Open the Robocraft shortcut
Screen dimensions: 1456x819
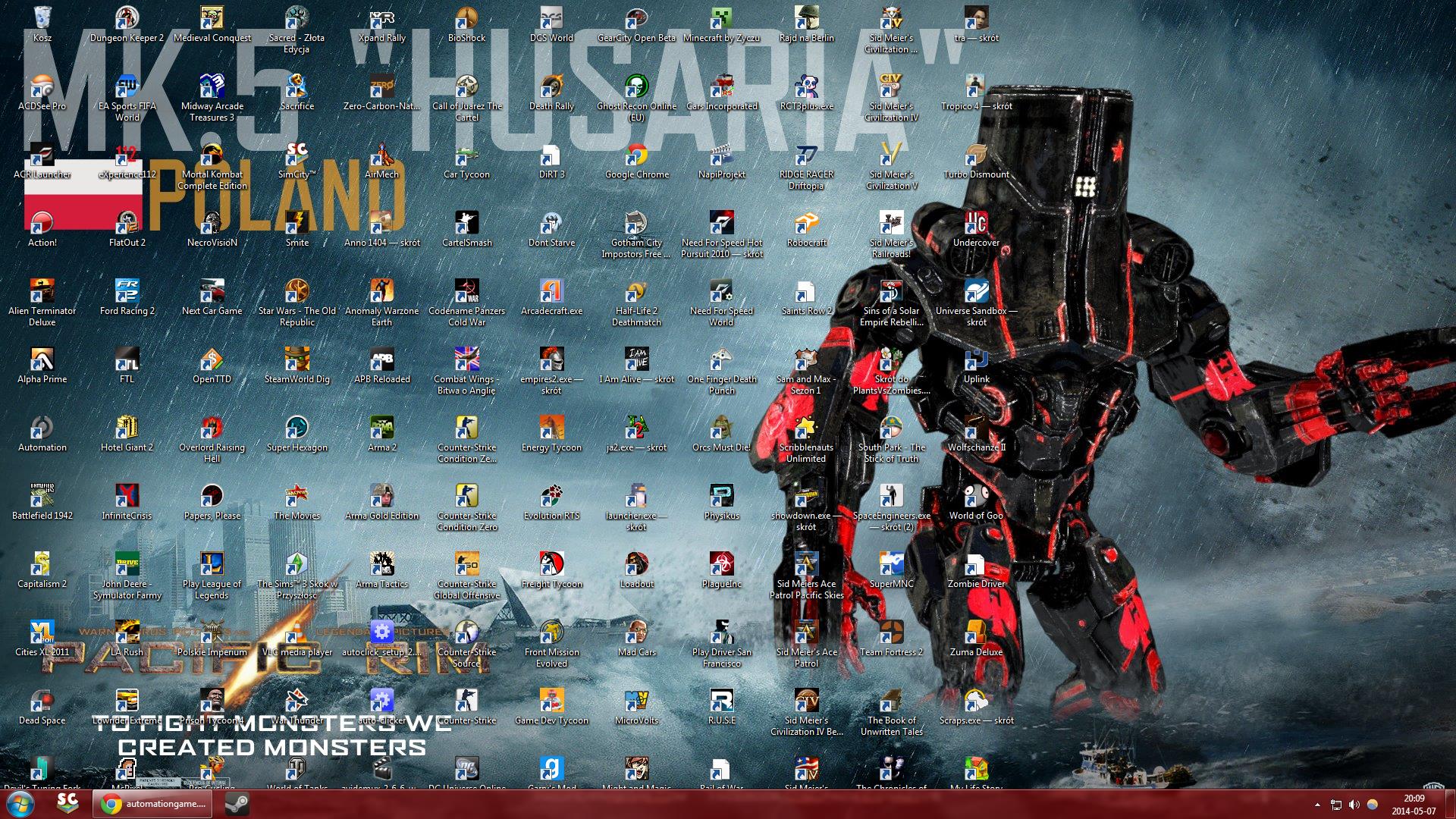point(806,228)
